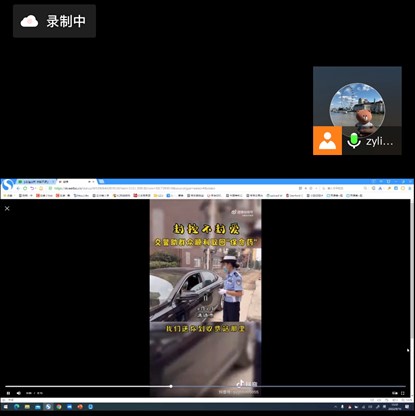The image size is (415, 416).
Task: Click the browser back arrow button
Action: 18,188
